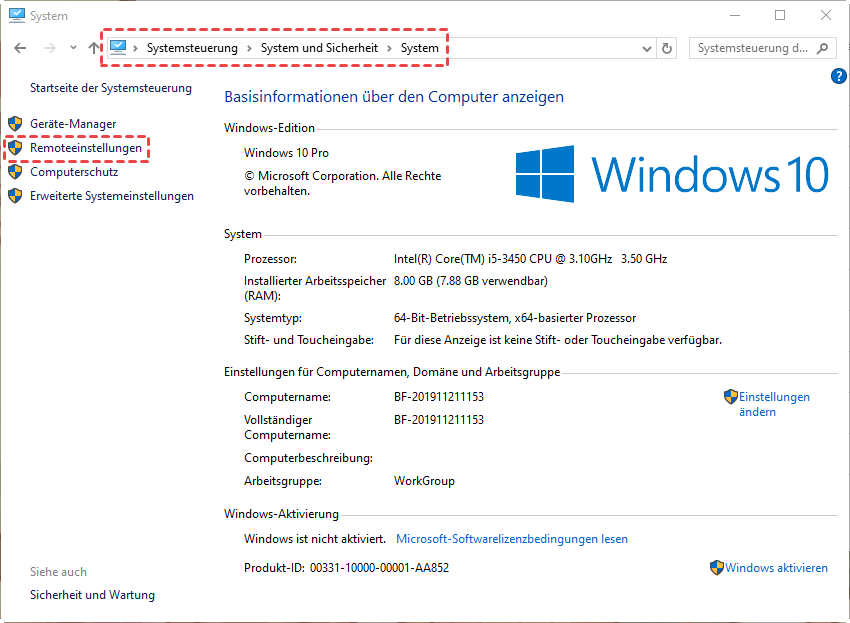
Task: Click the computer icon in address bar
Action: (x=119, y=47)
